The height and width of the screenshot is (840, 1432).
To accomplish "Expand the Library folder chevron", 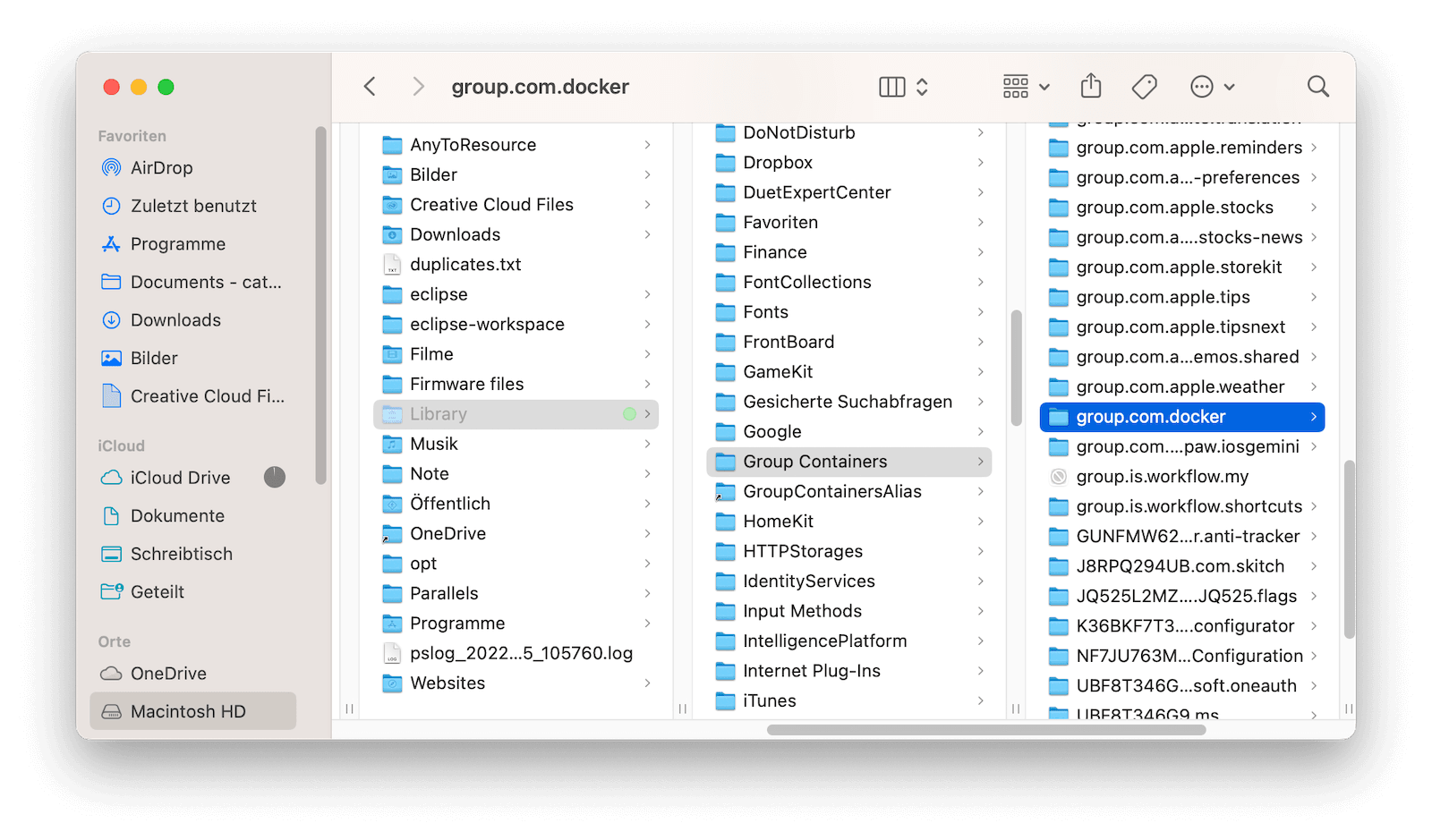I will click(647, 414).
